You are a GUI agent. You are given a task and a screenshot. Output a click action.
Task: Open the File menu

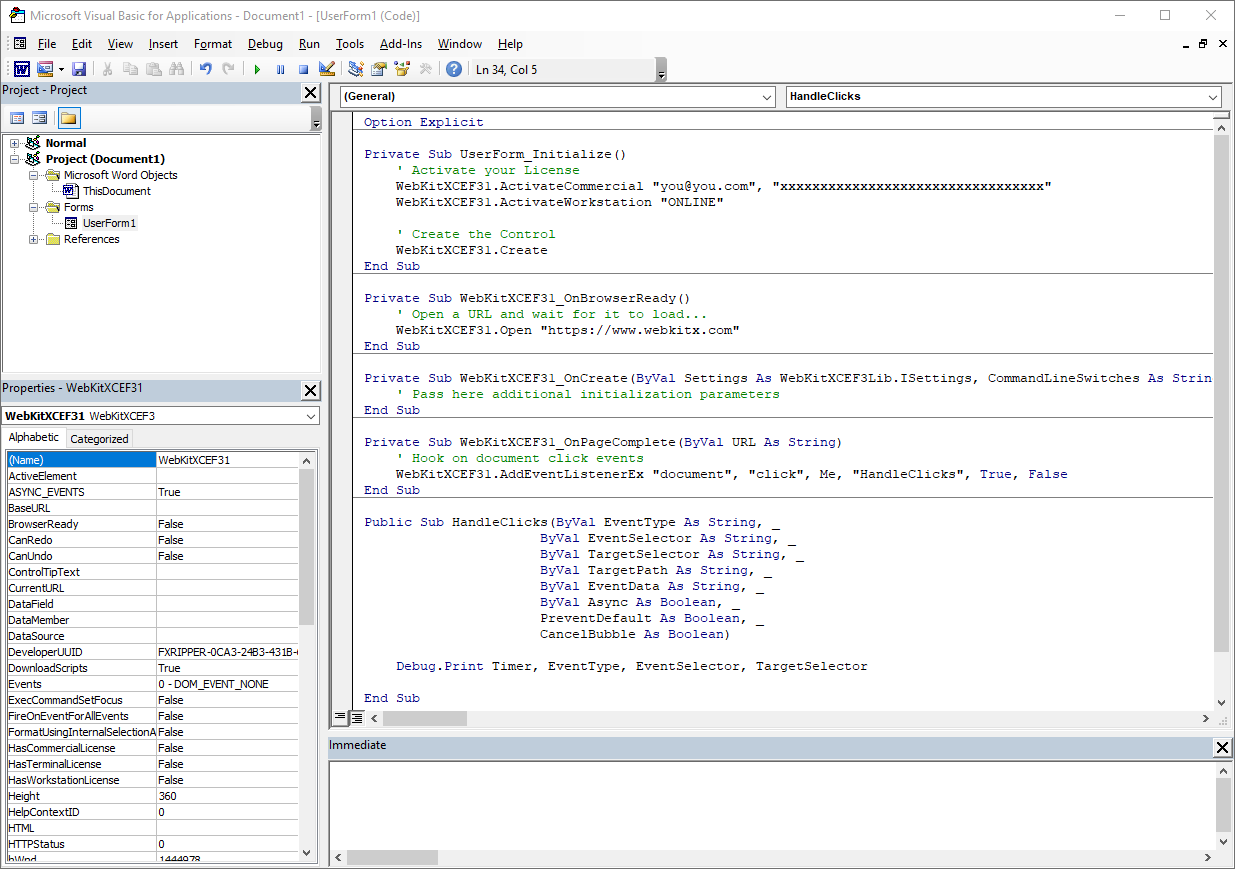tap(47, 44)
